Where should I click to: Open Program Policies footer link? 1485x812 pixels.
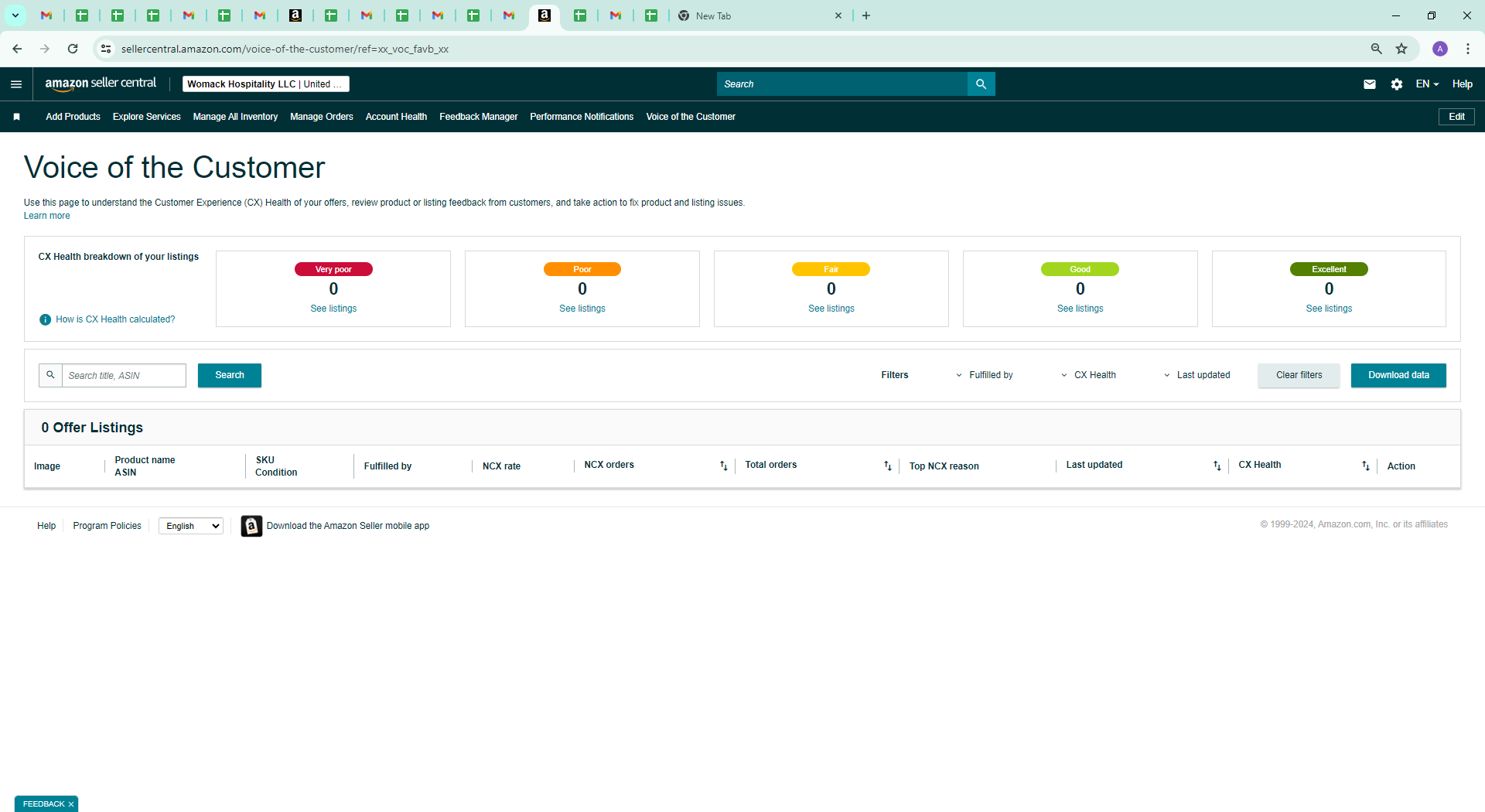click(x=107, y=526)
